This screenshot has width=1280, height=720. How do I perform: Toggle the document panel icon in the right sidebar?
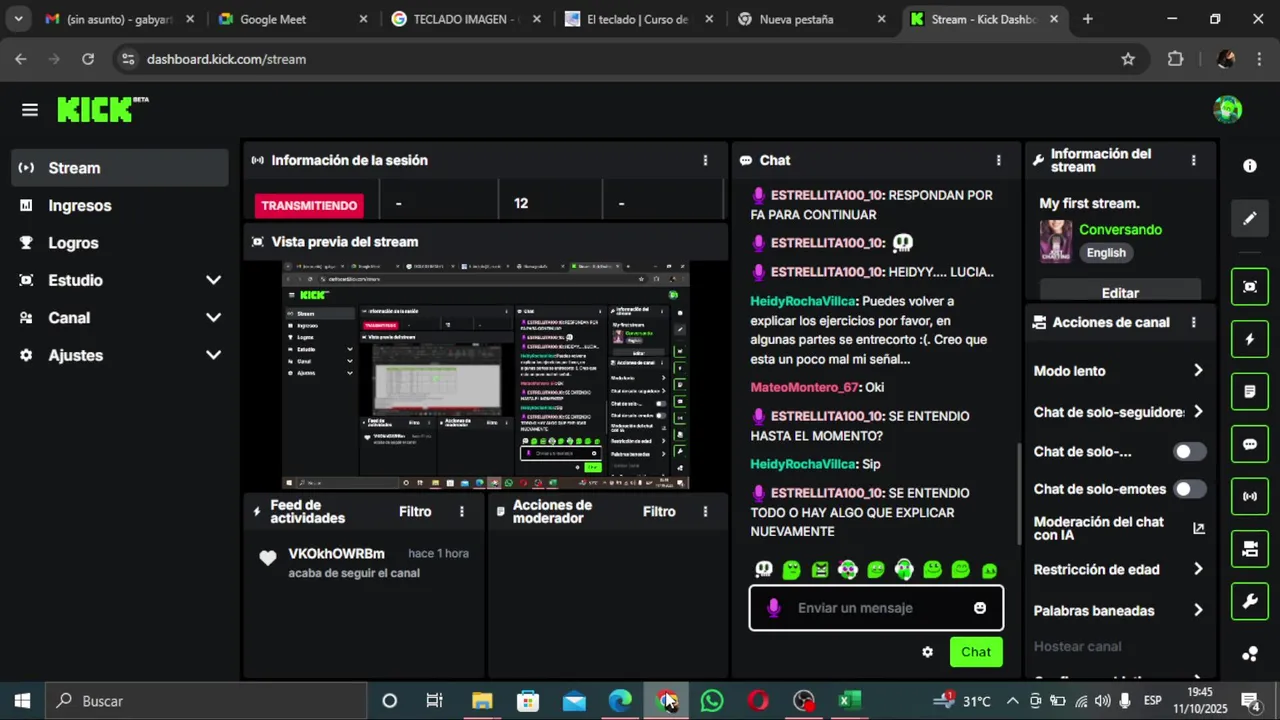click(1250, 392)
